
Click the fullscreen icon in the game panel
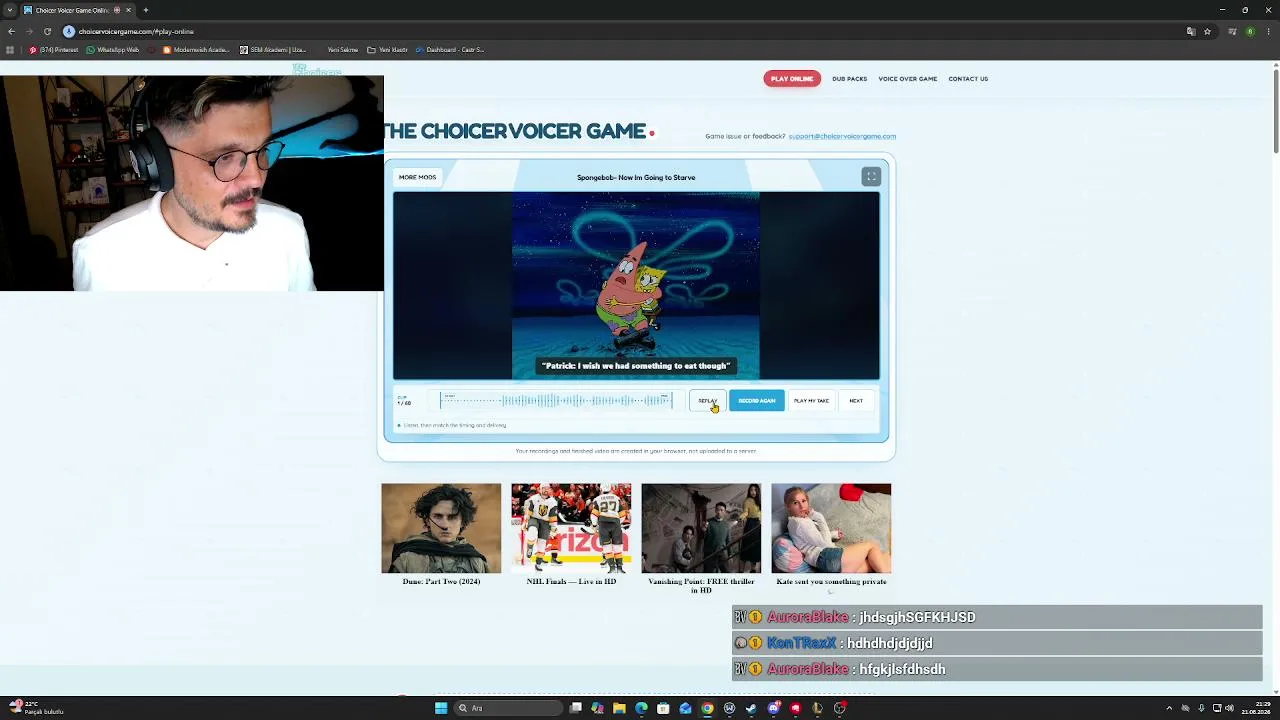point(871,177)
